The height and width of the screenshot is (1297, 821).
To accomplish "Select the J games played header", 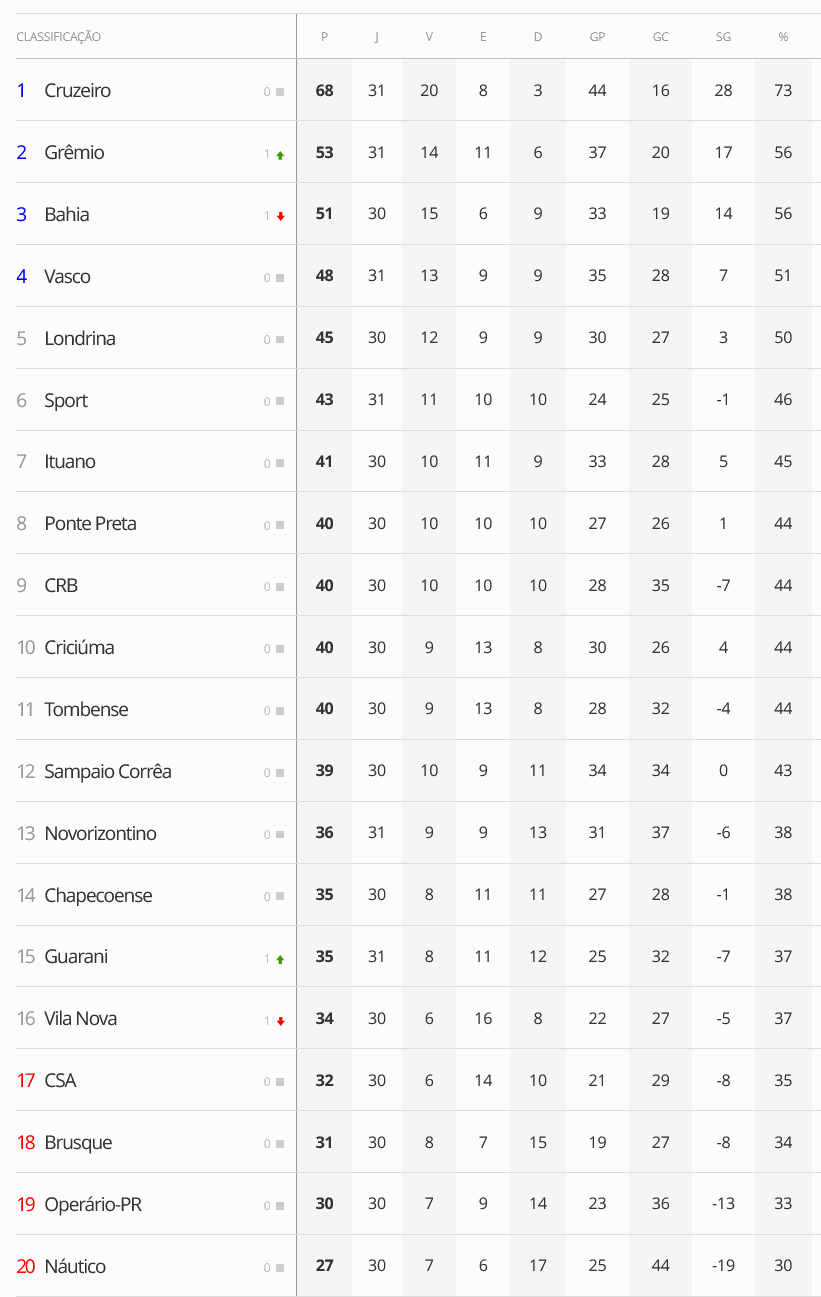I will [376, 37].
